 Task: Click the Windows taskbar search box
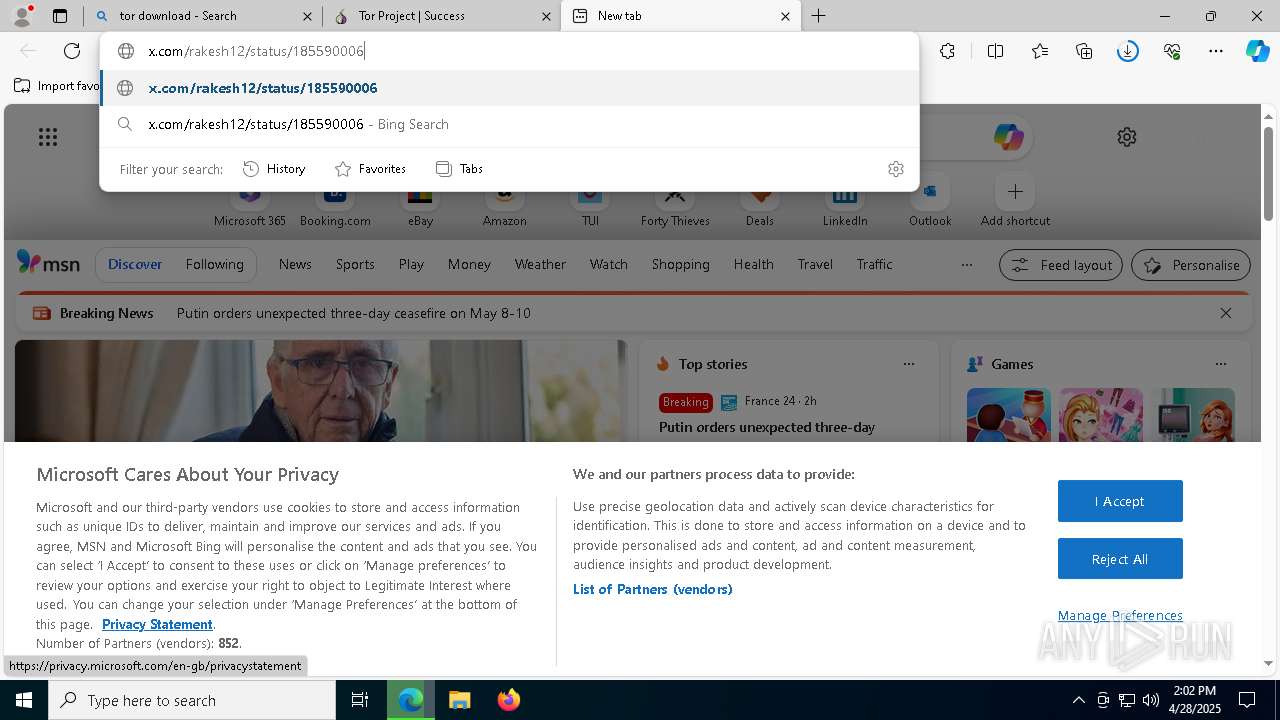[192, 700]
